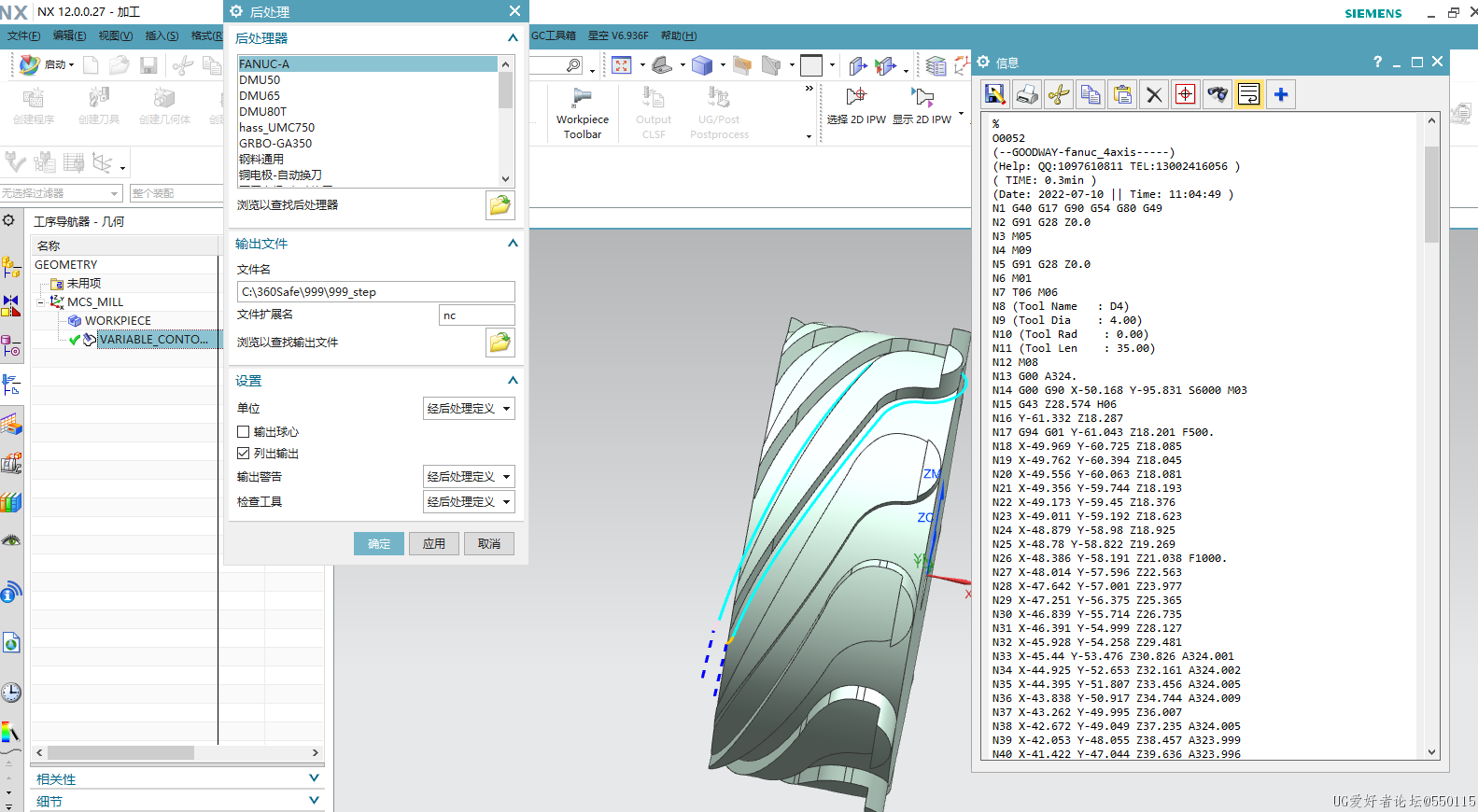Expand the 相关性 panel
The image size is (1478, 812).
pyautogui.click(x=314, y=778)
